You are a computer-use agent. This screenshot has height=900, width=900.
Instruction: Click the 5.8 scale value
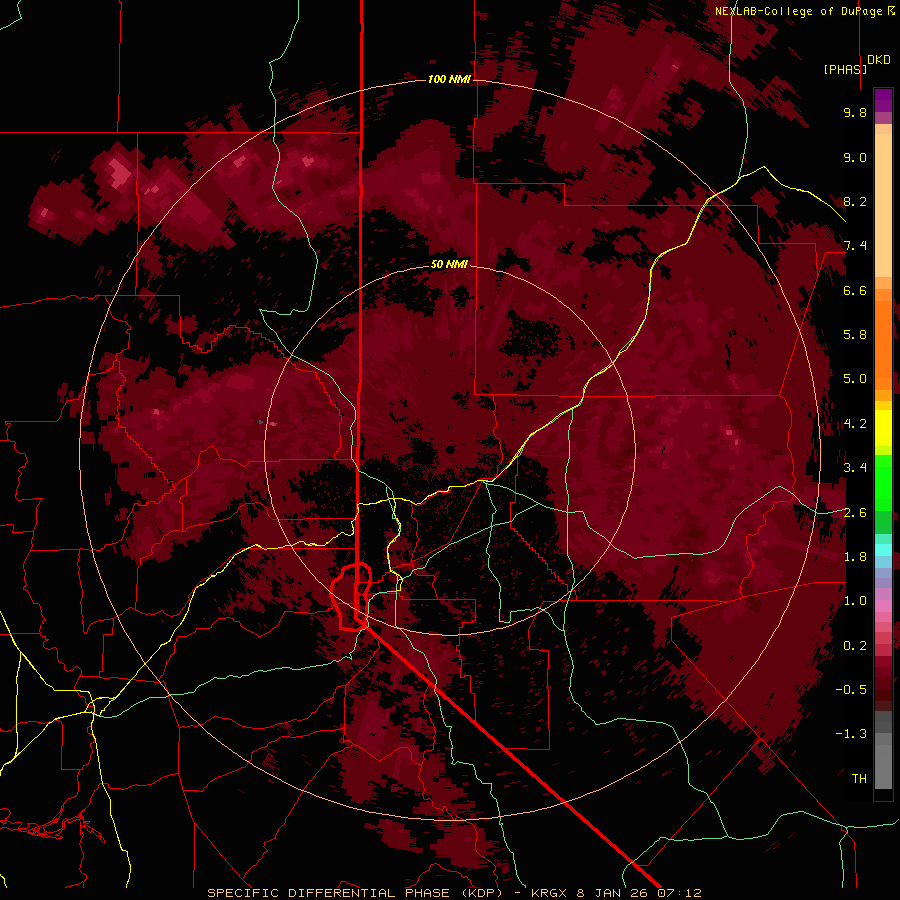(x=855, y=335)
